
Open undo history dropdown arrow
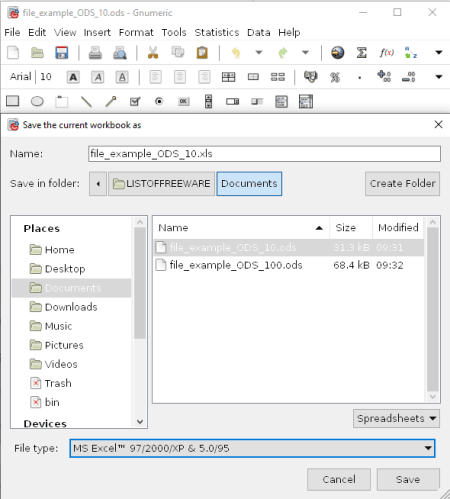(259, 53)
